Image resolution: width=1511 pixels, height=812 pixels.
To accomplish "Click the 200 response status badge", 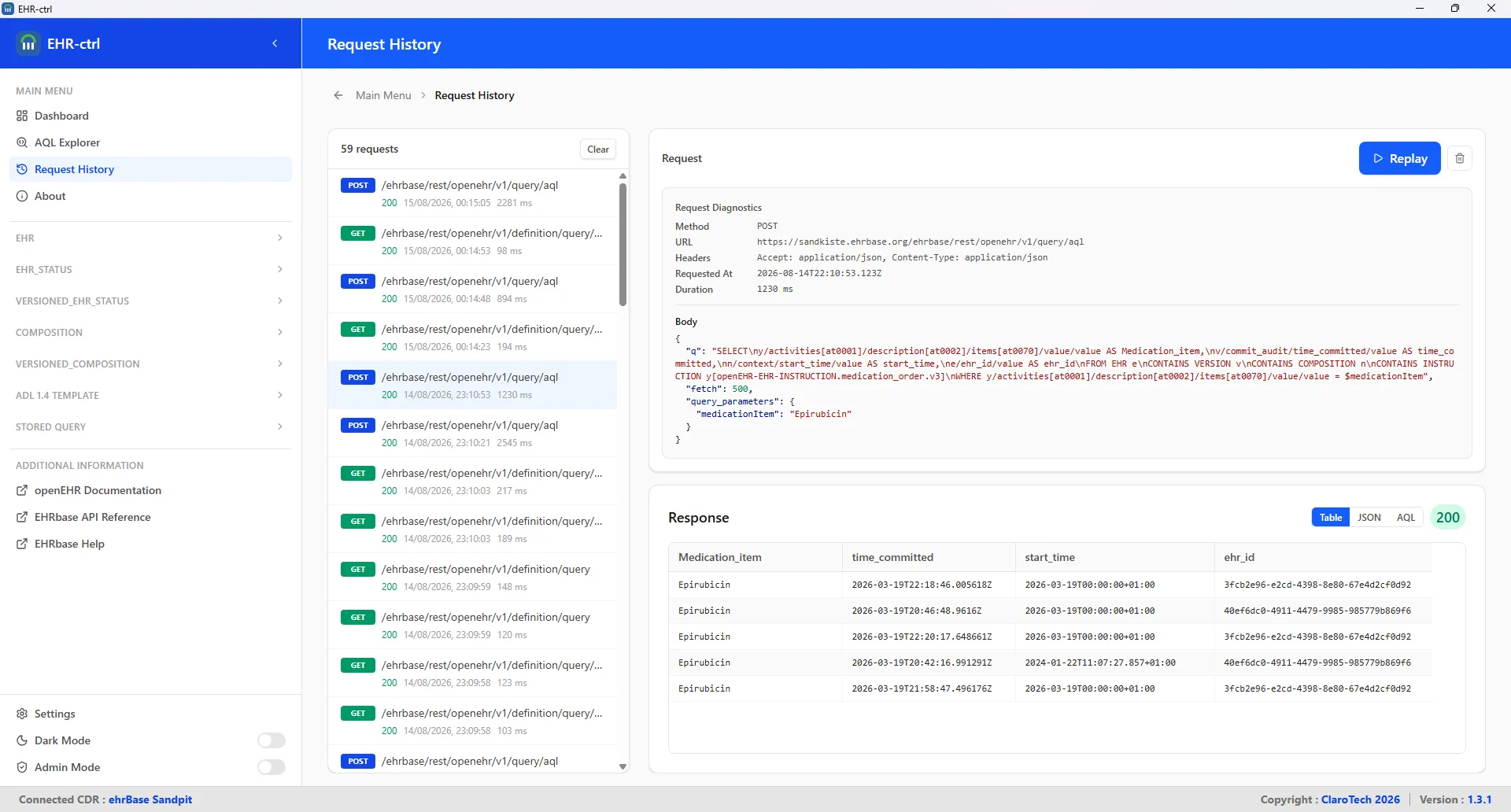I will (1448, 517).
